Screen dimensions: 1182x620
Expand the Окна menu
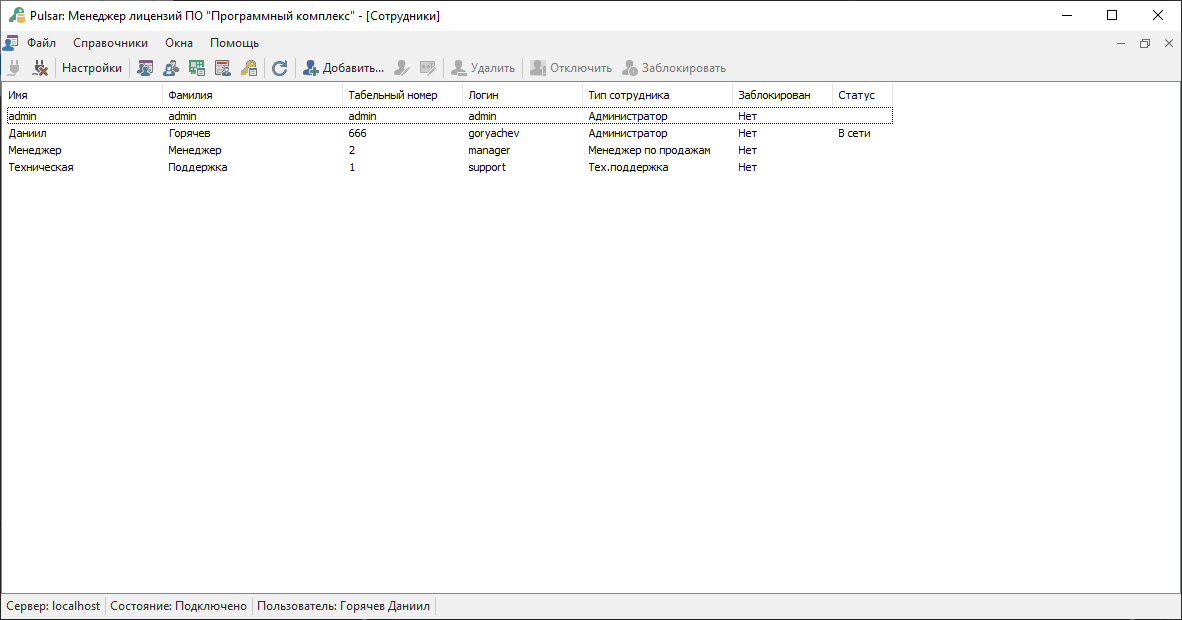(179, 43)
